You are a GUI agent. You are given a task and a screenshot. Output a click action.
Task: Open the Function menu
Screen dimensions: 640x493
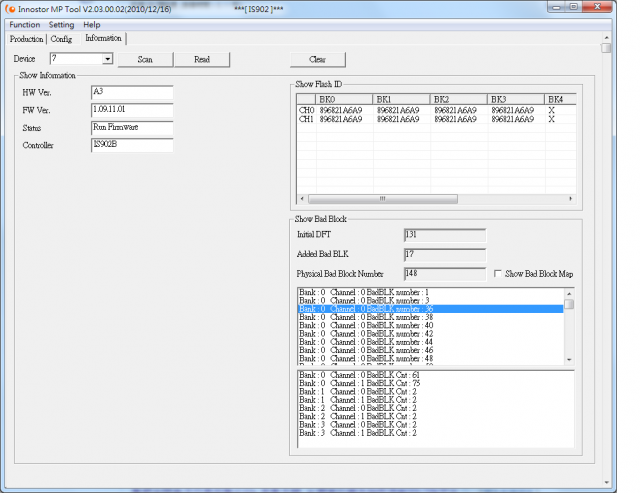pyautogui.click(x=24, y=25)
